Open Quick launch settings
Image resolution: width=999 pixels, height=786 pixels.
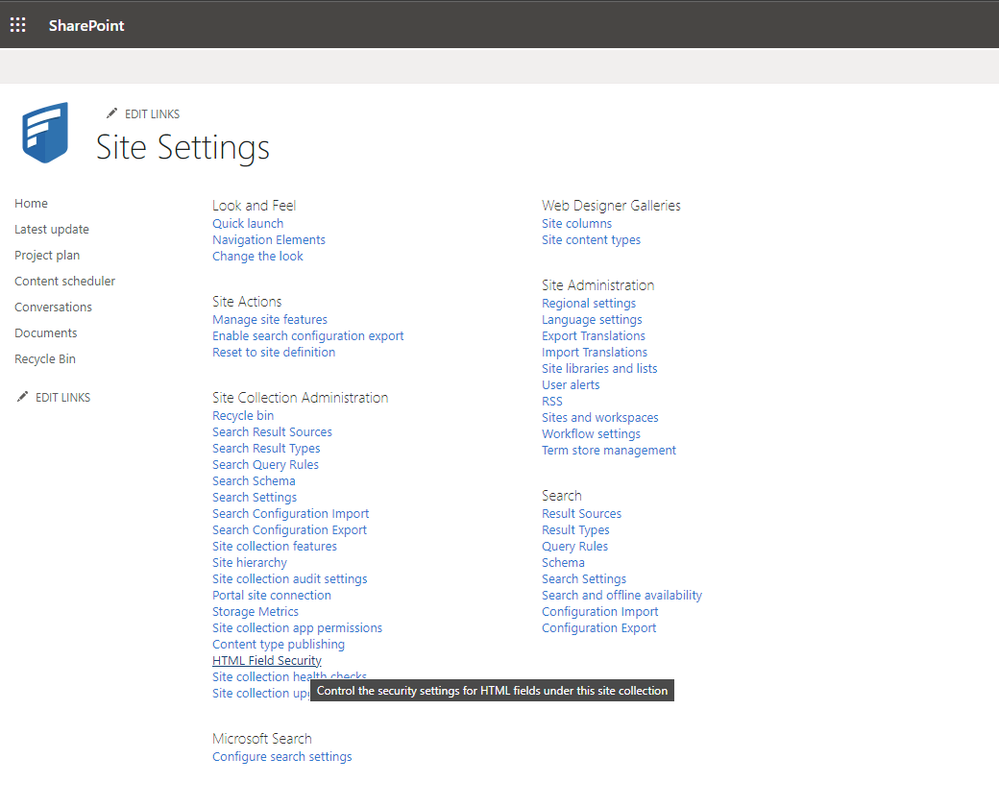point(248,224)
